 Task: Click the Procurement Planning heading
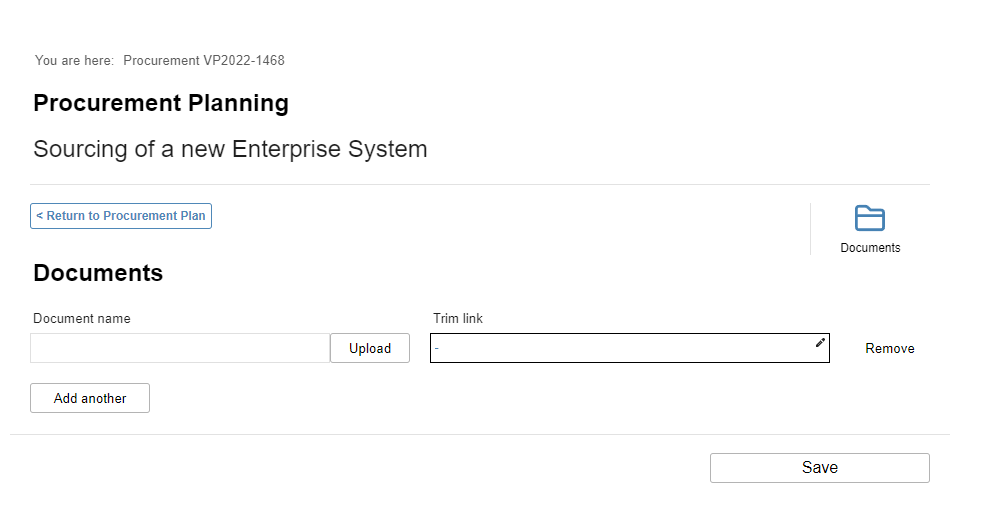161,103
